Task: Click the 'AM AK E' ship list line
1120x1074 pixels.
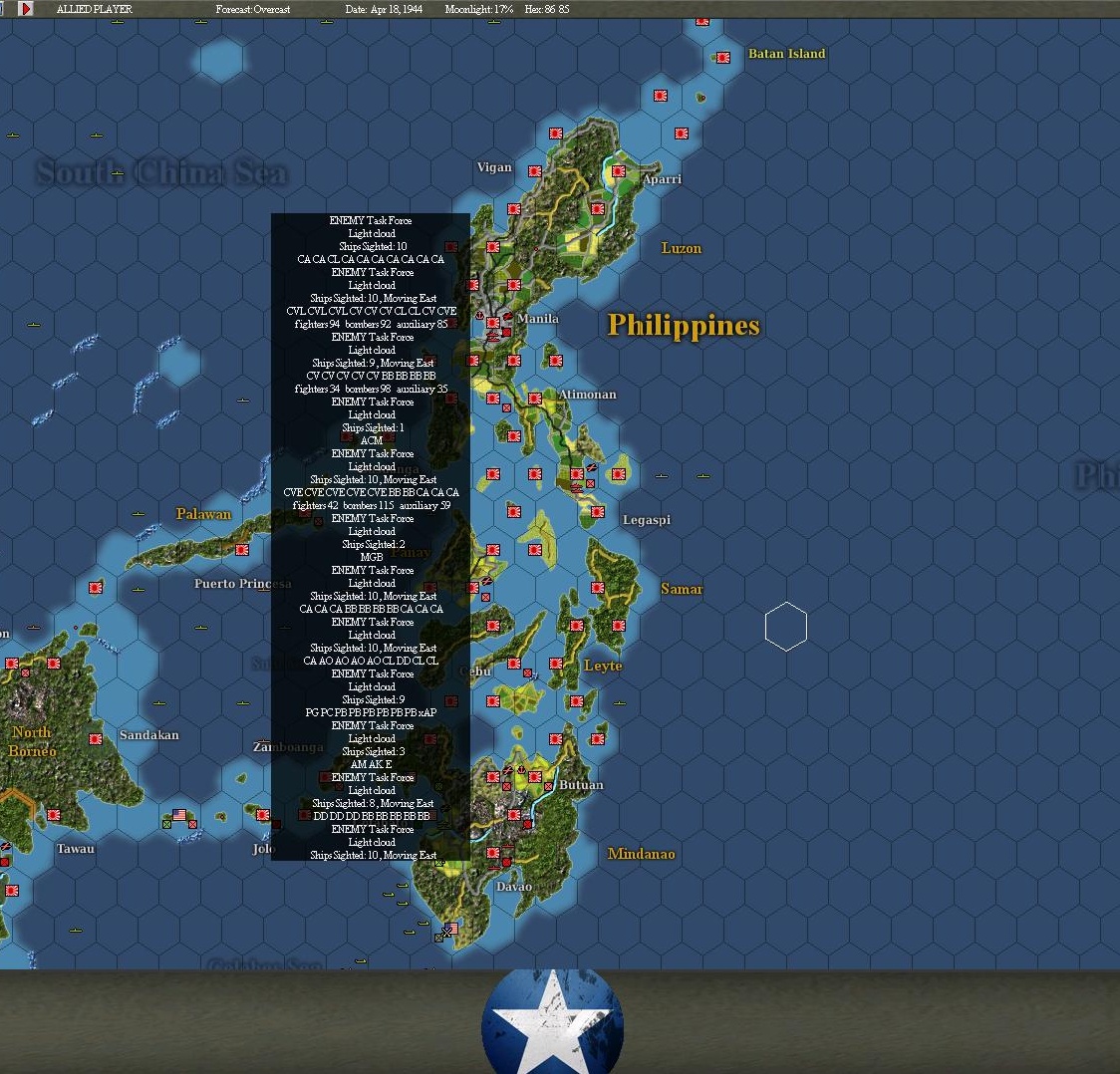Action: tap(372, 764)
